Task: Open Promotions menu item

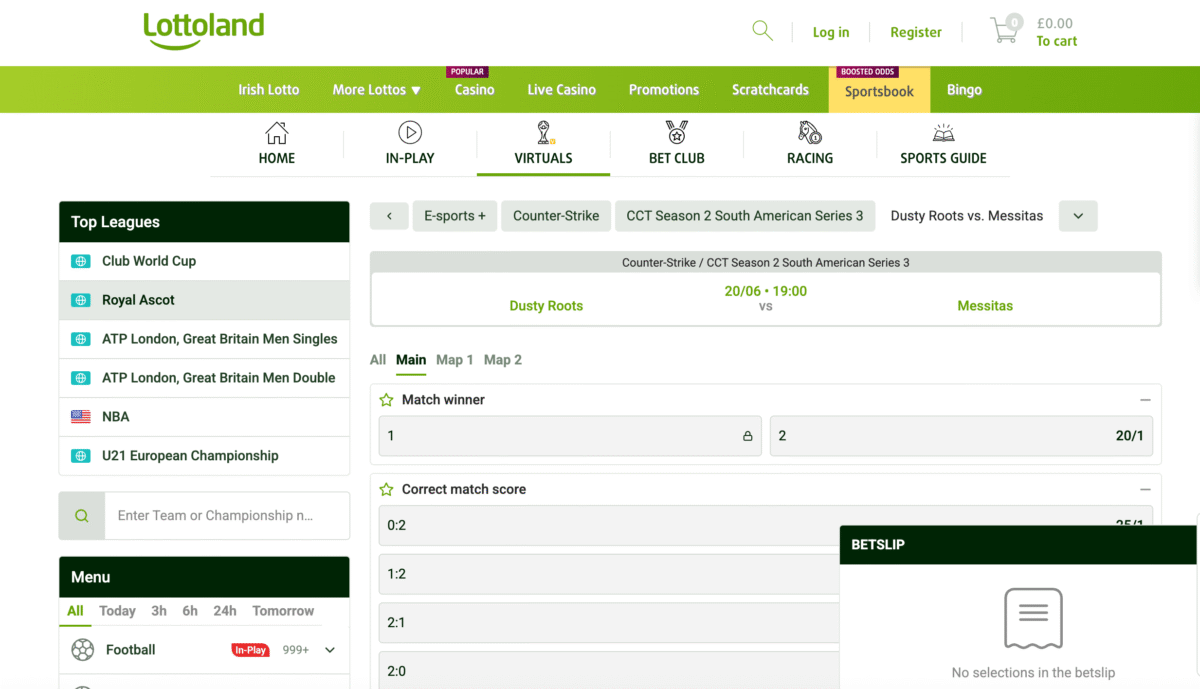Action: pyautogui.click(x=664, y=90)
